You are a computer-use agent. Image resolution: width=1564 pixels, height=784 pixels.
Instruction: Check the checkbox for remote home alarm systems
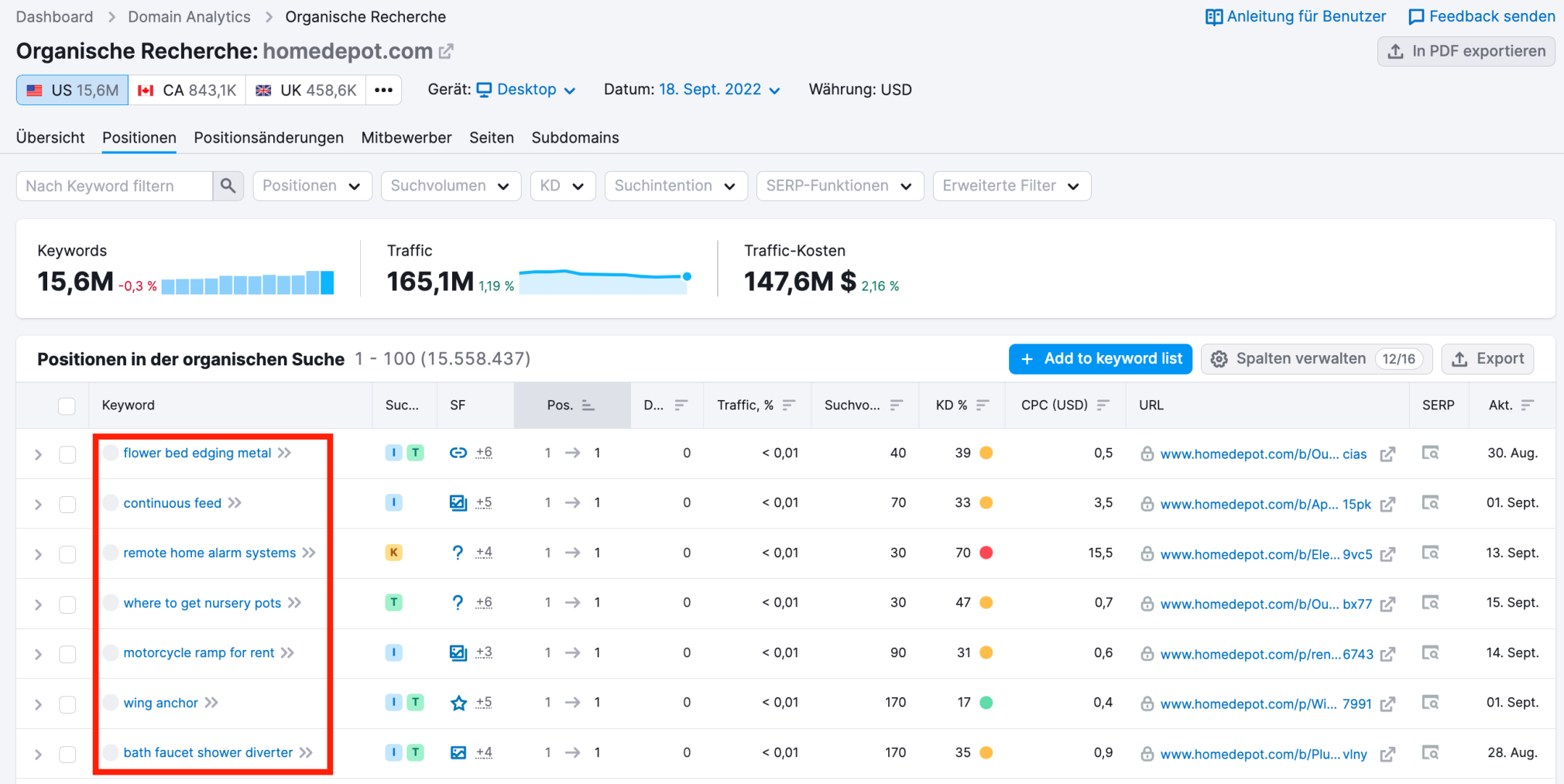[67, 553]
